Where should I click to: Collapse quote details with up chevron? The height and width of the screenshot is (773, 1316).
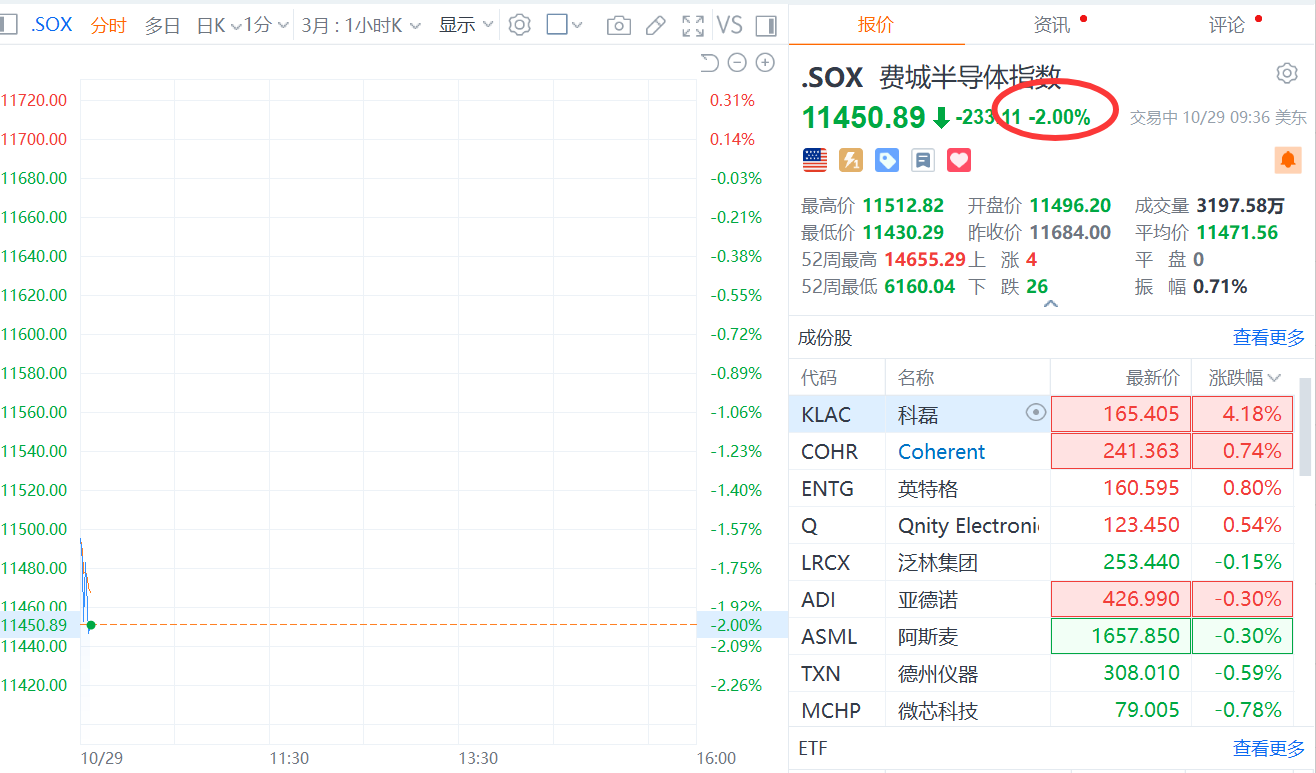pyautogui.click(x=1050, y=304)
